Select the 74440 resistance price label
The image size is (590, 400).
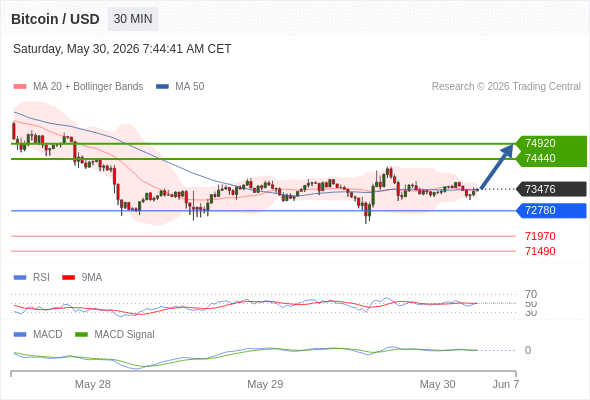[x=540, y=158]
